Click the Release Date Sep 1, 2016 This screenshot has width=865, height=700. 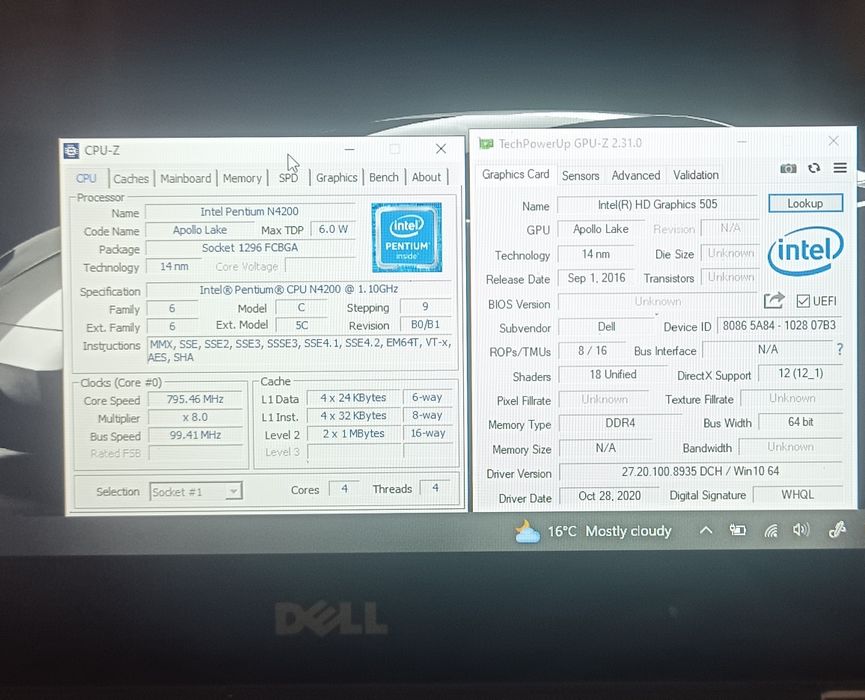point(596,278)
